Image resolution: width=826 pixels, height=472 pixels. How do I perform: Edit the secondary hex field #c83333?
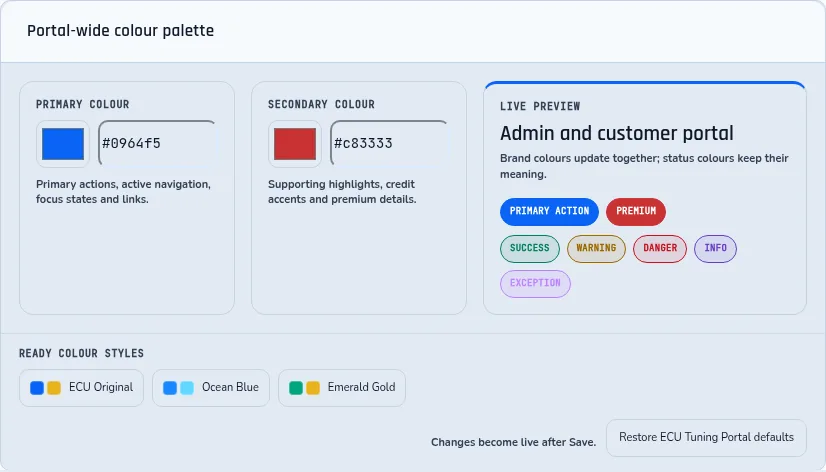(390, 143)
